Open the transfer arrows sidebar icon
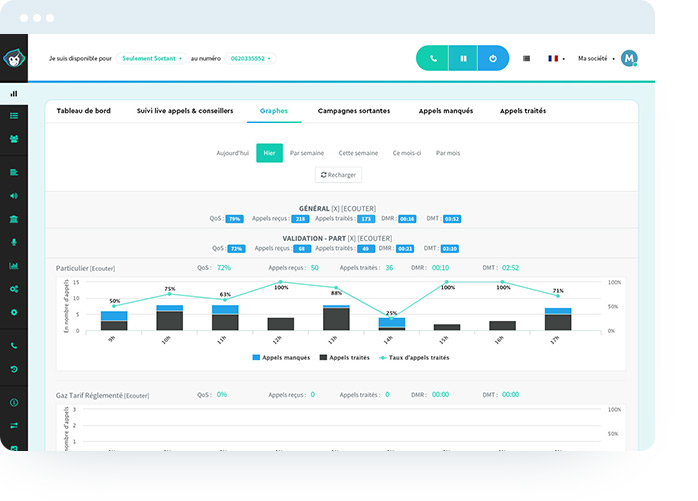Viewport: 698px width, 501px height. pyautogui.click(x=14, y=426)
